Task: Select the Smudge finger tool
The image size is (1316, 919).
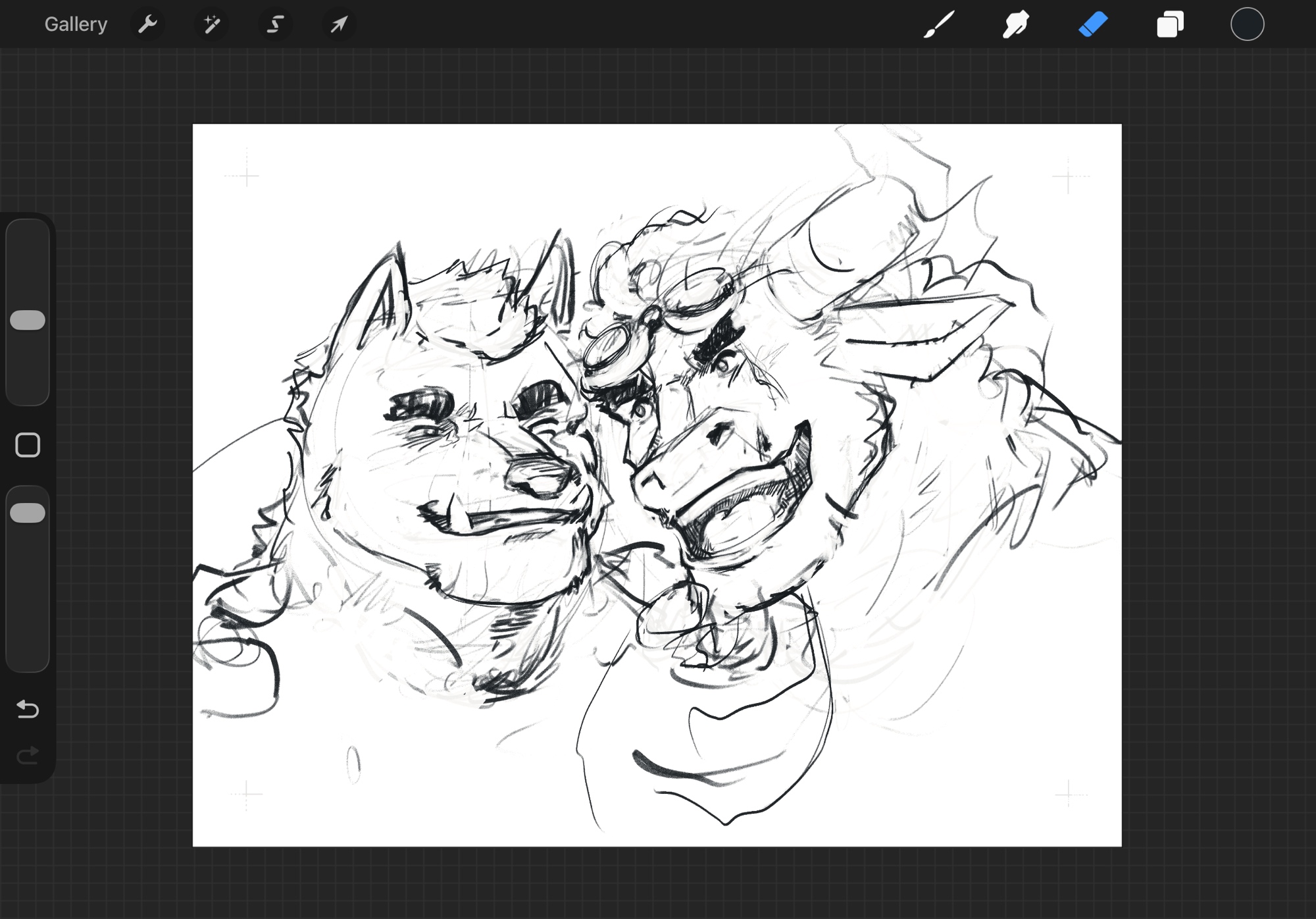Action: [1016, 24]
